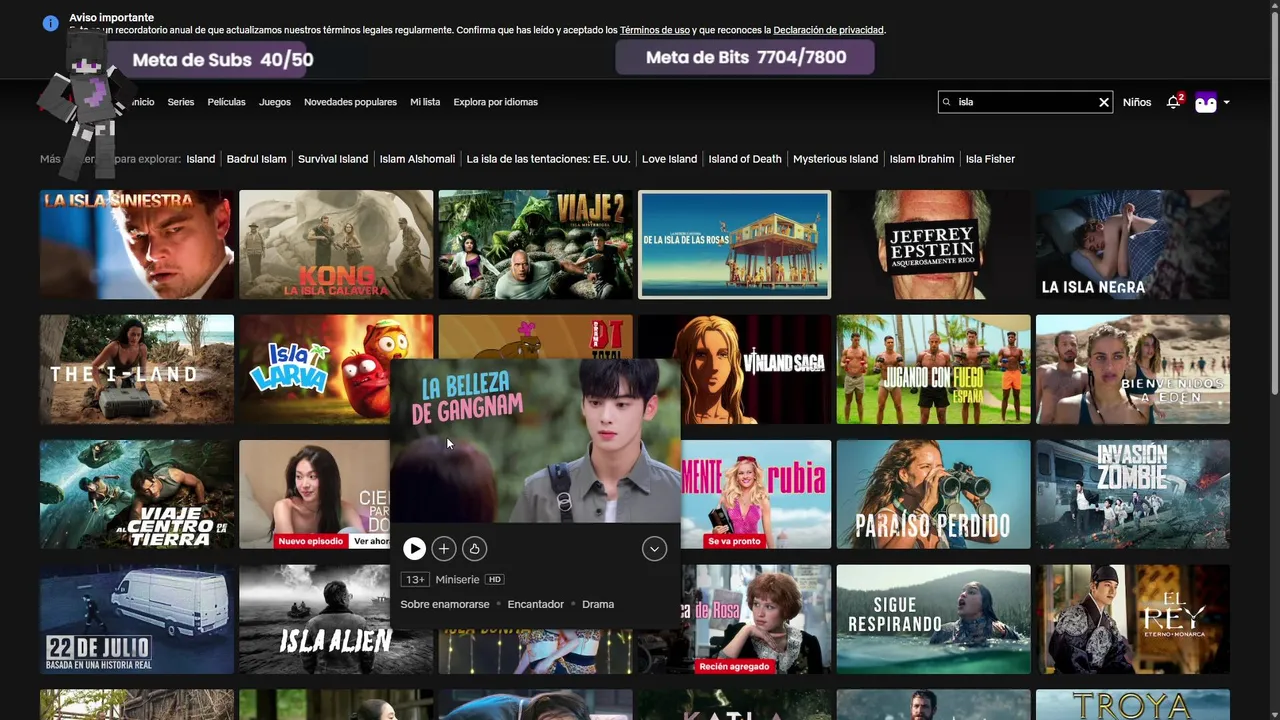
Task: Explore 'Islam Ibrahim' suggestion
Action: [922, 159]
